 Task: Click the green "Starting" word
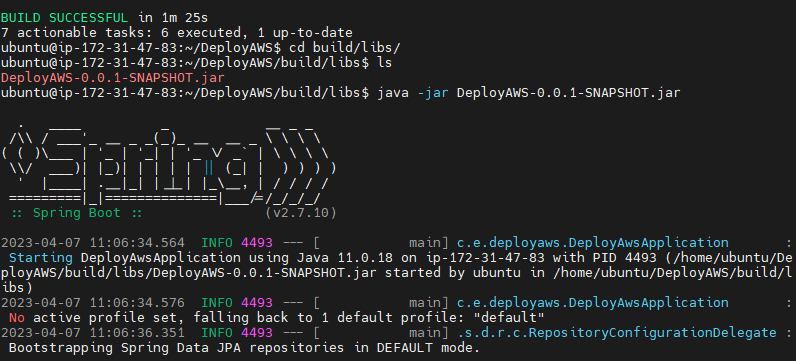point(41,258)
